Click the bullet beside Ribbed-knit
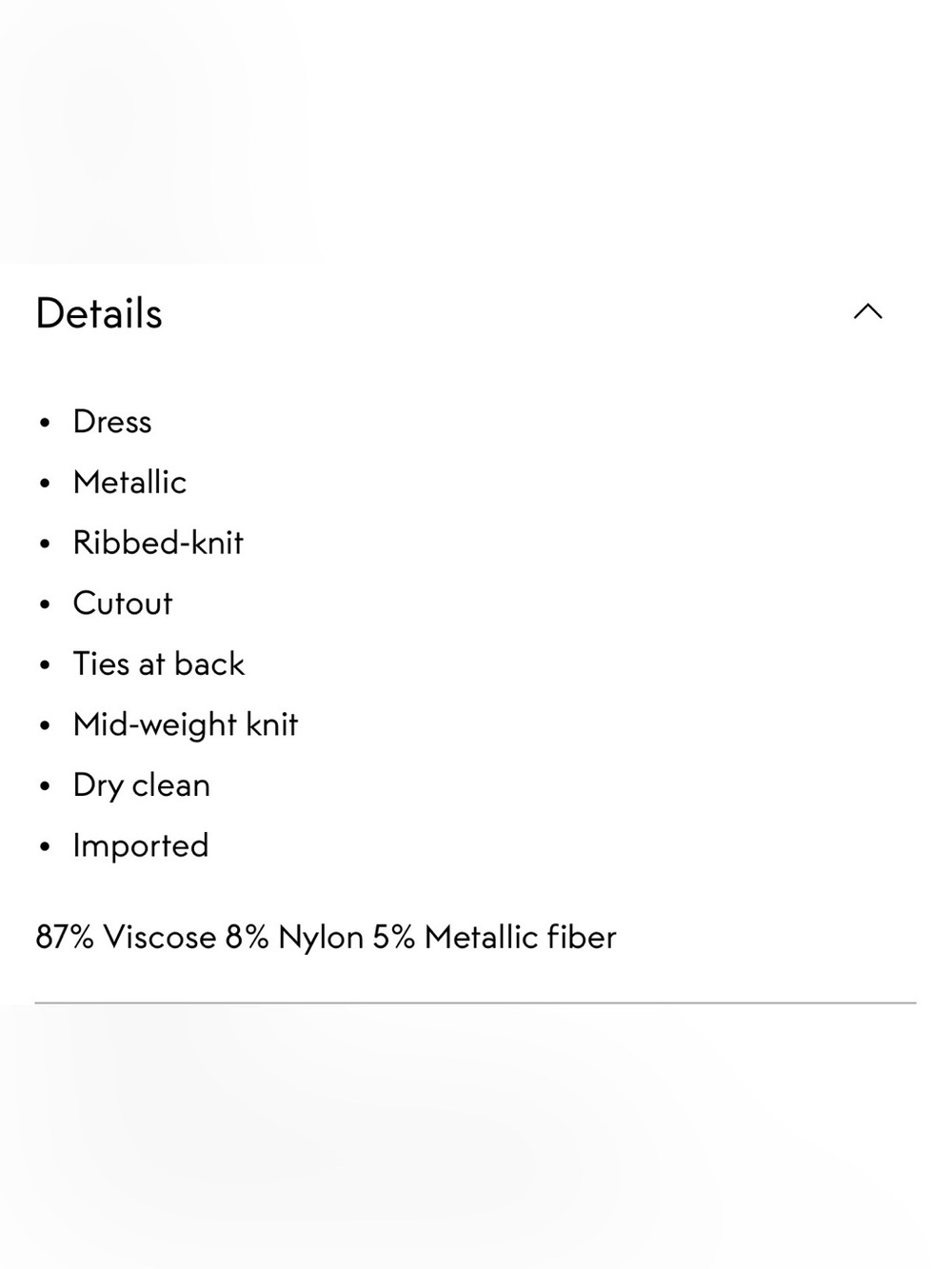The width and height of the screenshot is (952, 1269). [x=45, y=545]
